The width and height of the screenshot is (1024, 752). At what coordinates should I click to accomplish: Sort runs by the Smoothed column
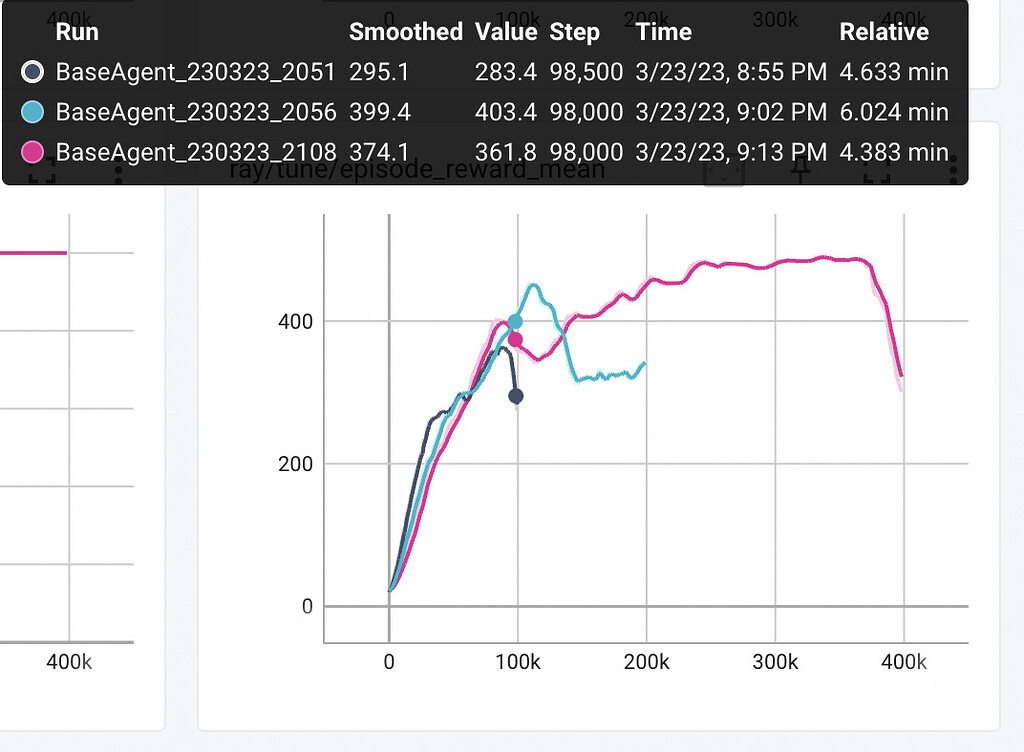coord(405,31)
